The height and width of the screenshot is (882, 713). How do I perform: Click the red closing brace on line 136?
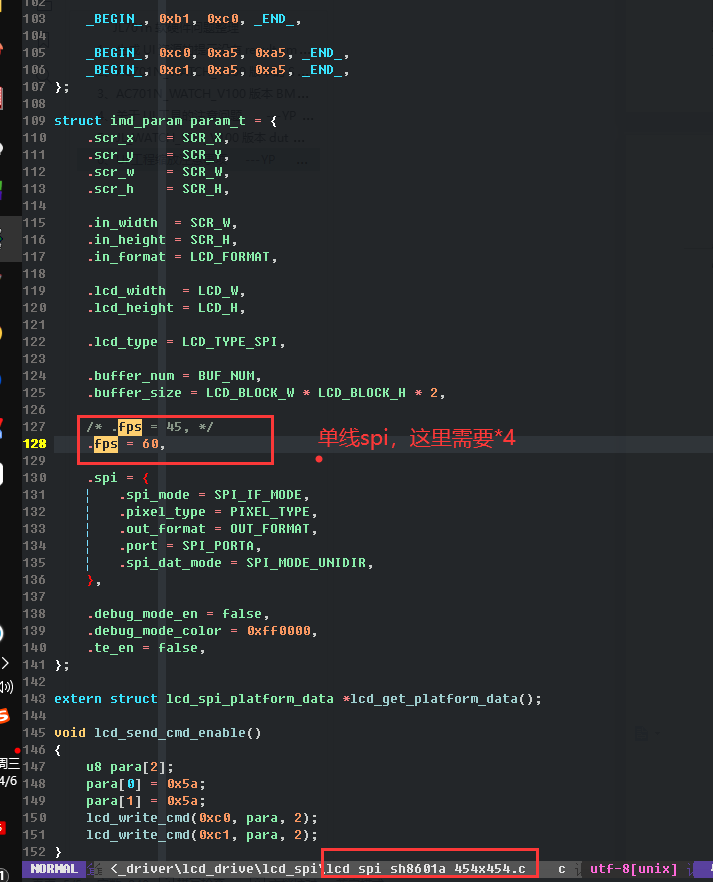click(91, 580)
